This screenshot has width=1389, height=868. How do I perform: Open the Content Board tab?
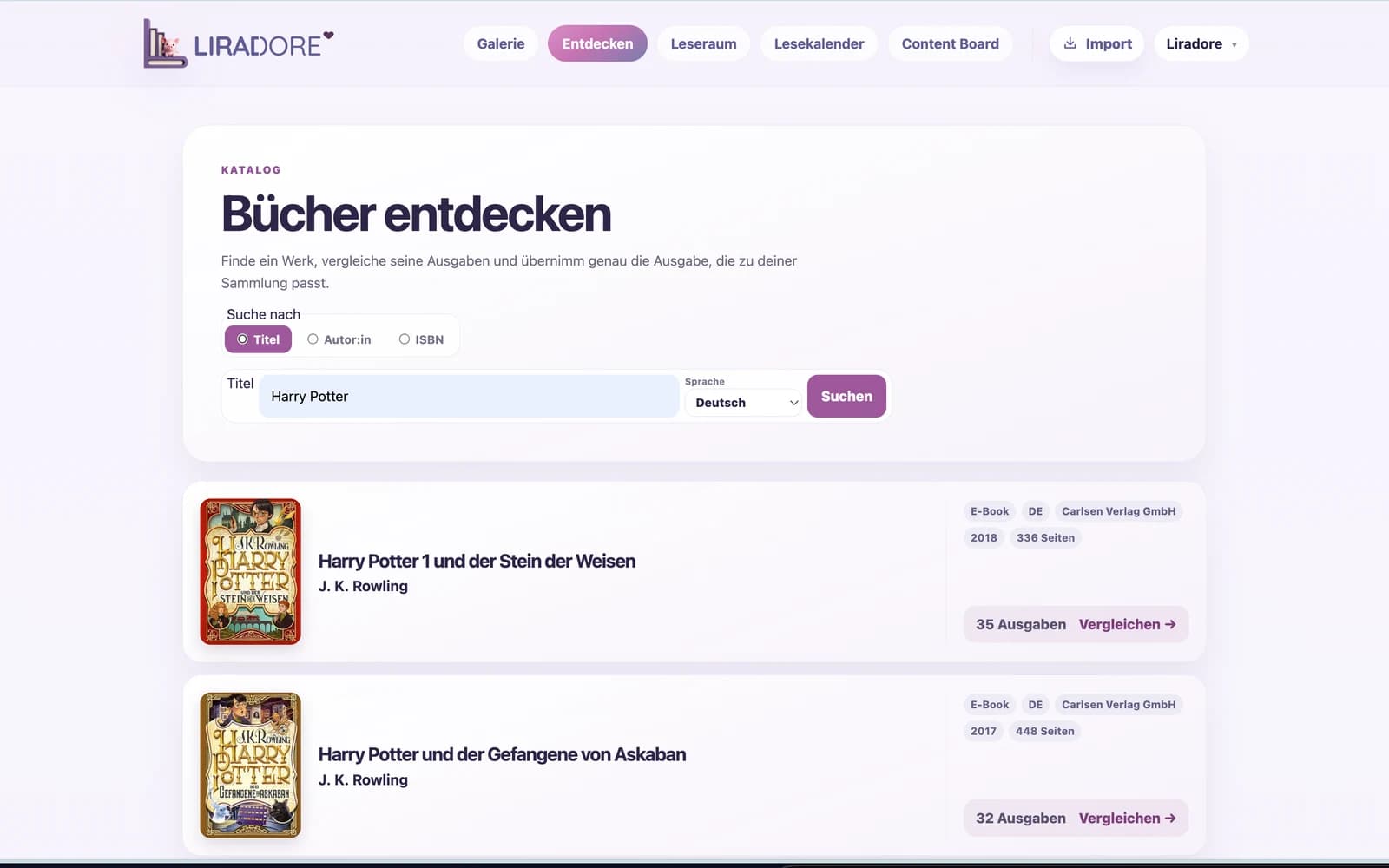coord(950,43)
